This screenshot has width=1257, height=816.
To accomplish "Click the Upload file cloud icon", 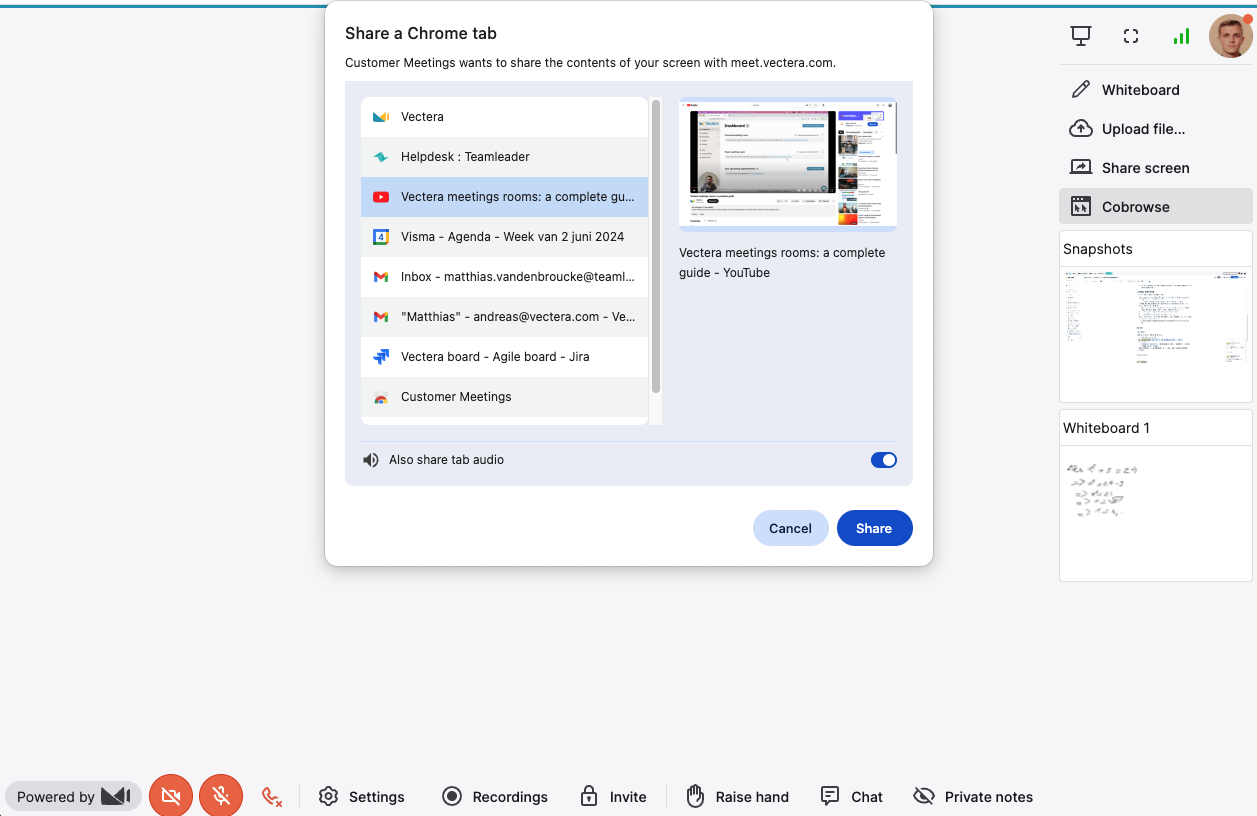I will pyautogui.click(x=1081, y=129).
